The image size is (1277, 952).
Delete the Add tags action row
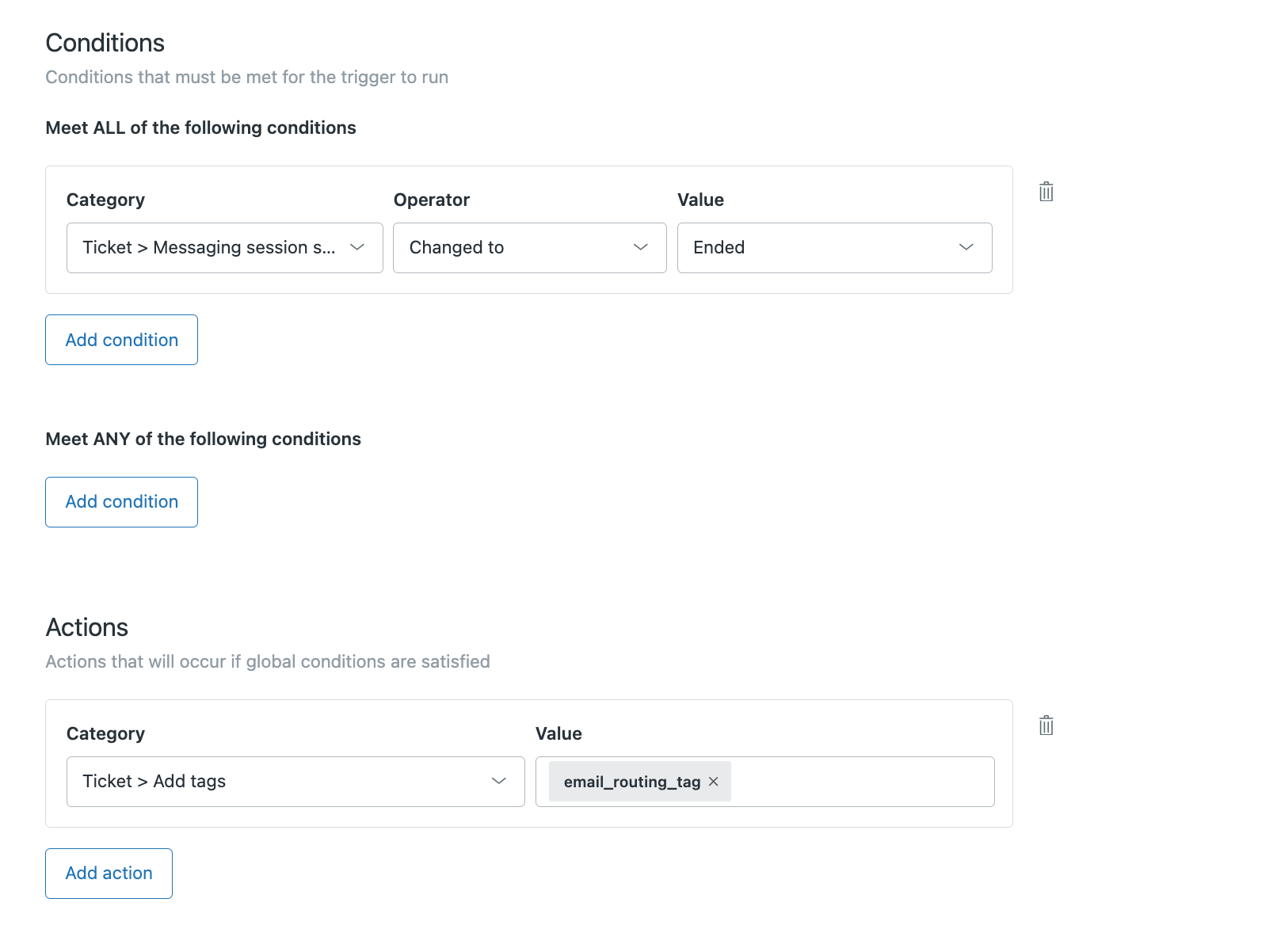coord(1046,725)
